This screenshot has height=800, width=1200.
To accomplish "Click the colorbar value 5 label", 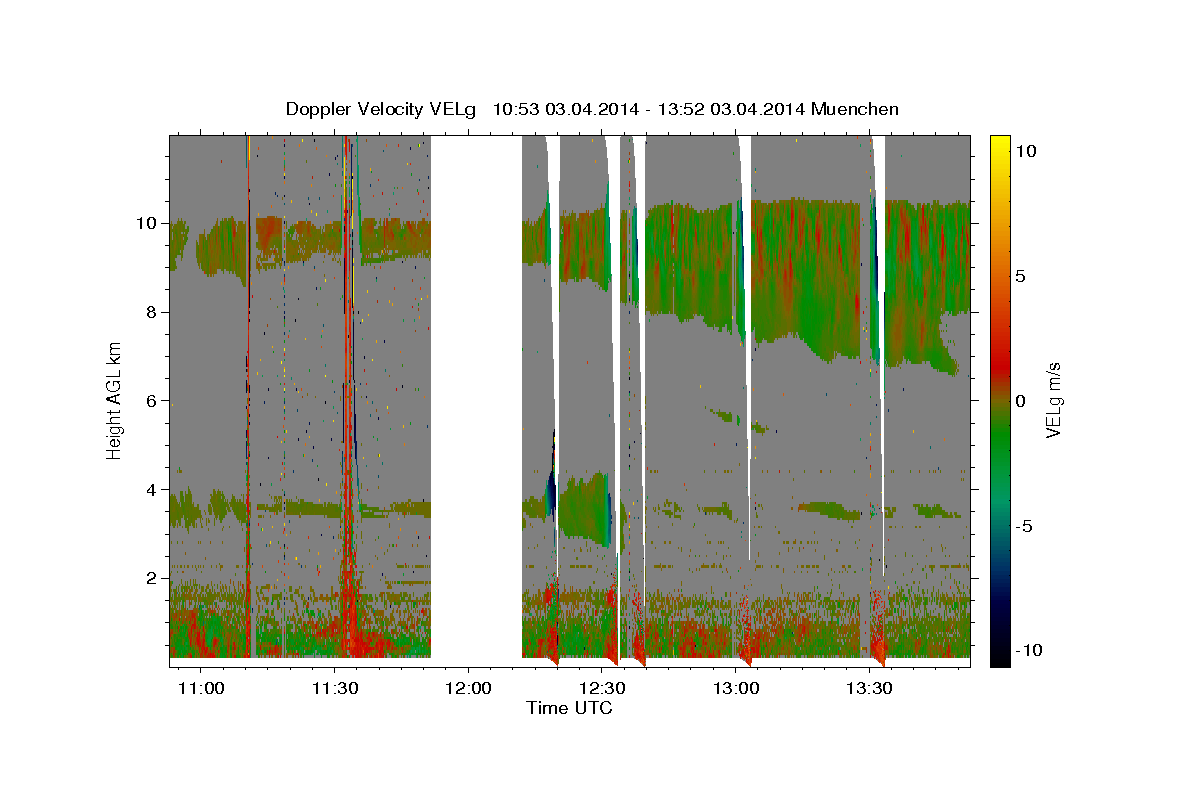I will 1021,276.
